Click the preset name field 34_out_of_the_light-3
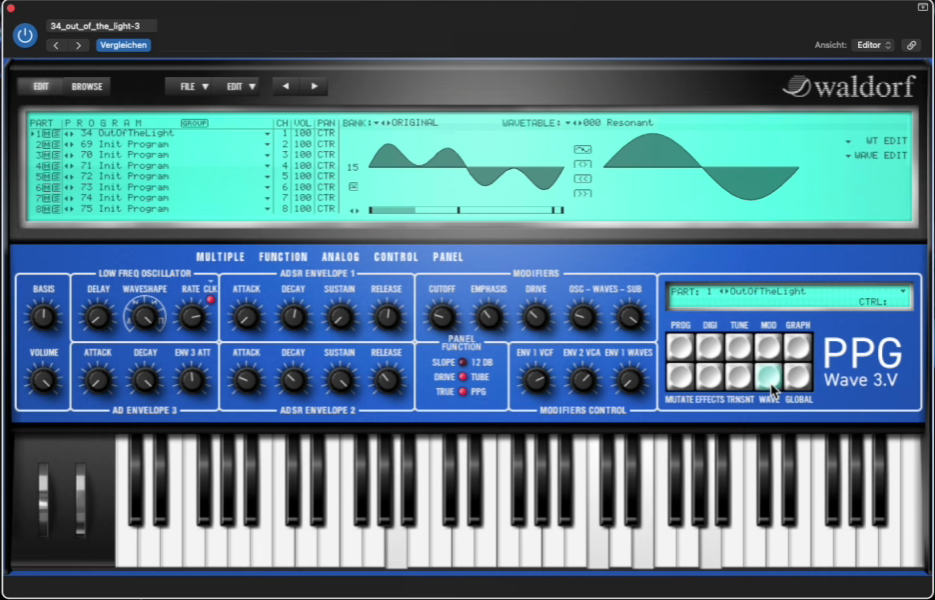 click(x=101, y=26)
